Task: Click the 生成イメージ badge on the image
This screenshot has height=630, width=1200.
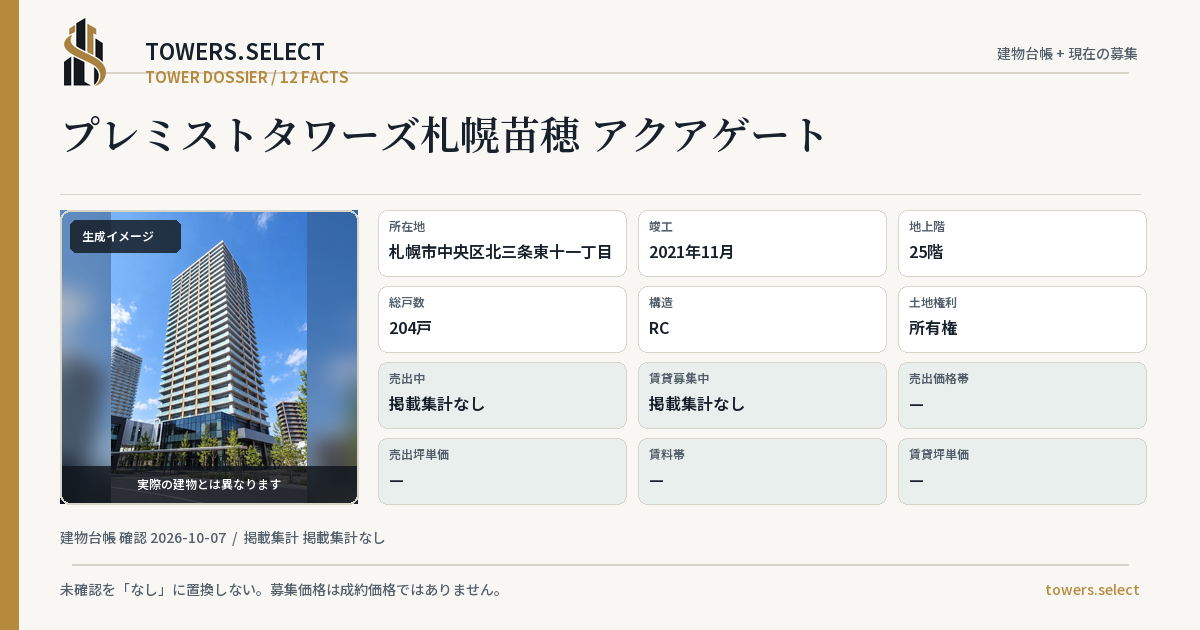Action: [125, 237]
